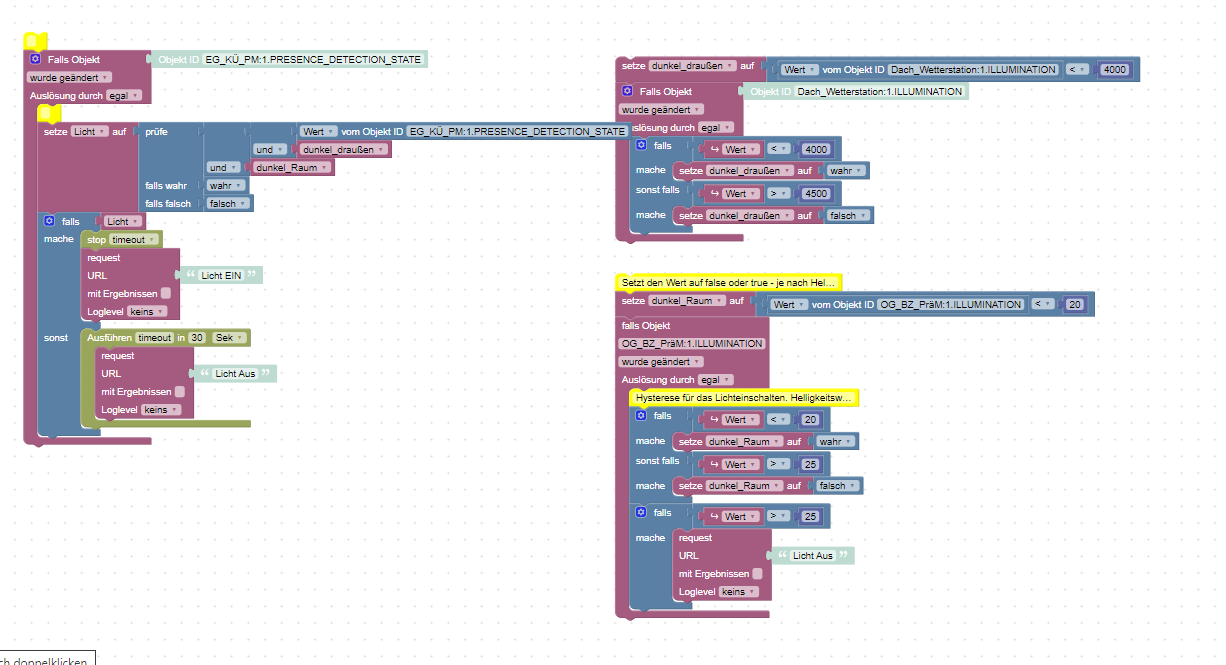Open falsch dropdown next to falls falsch
Viewport: 1226px width, 665px height.
229,204
